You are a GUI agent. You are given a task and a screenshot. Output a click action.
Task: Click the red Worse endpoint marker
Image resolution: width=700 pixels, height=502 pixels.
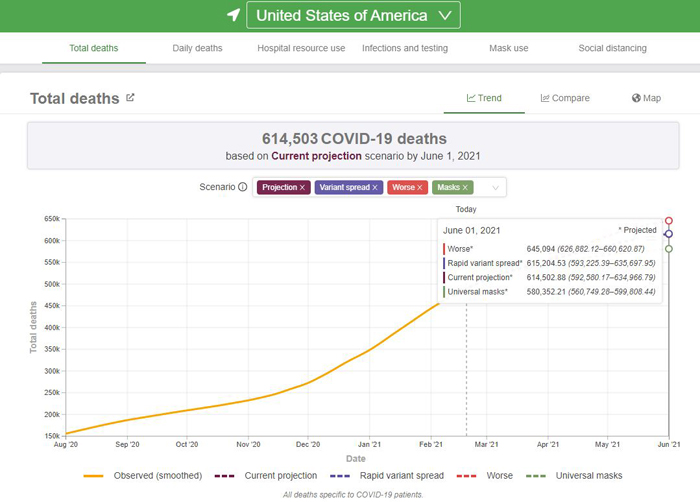tap(669, 221)
